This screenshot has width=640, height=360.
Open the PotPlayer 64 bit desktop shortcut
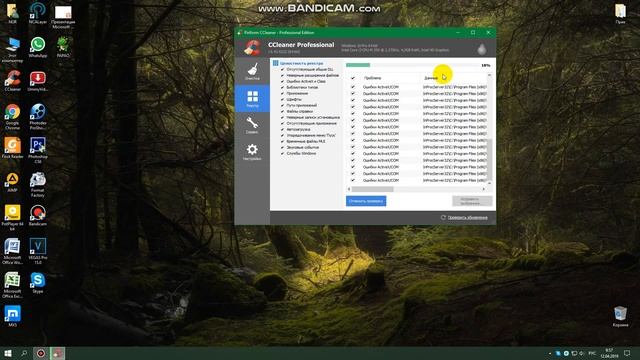(x=13, y=218)
